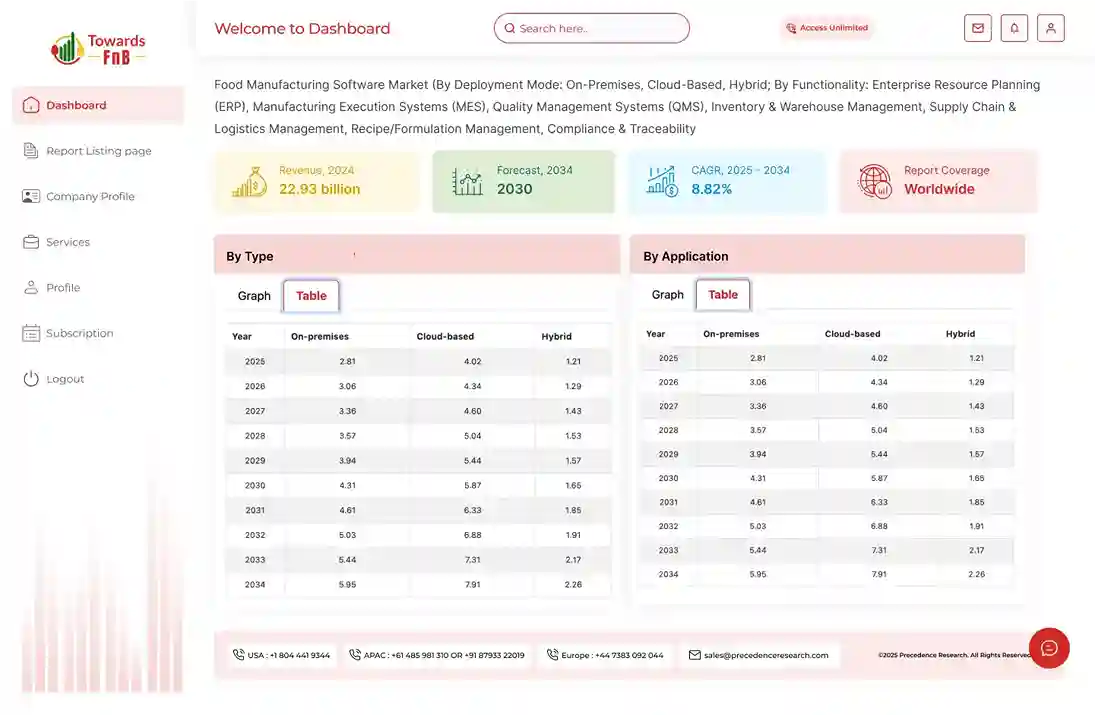
Task: Click the sales email address link
Action: coord(765,656)
